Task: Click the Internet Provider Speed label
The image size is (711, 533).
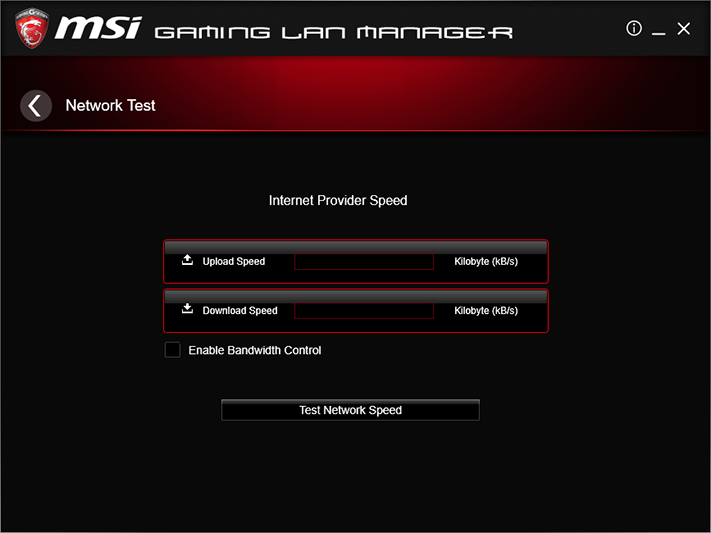Action: pos(338,200)
